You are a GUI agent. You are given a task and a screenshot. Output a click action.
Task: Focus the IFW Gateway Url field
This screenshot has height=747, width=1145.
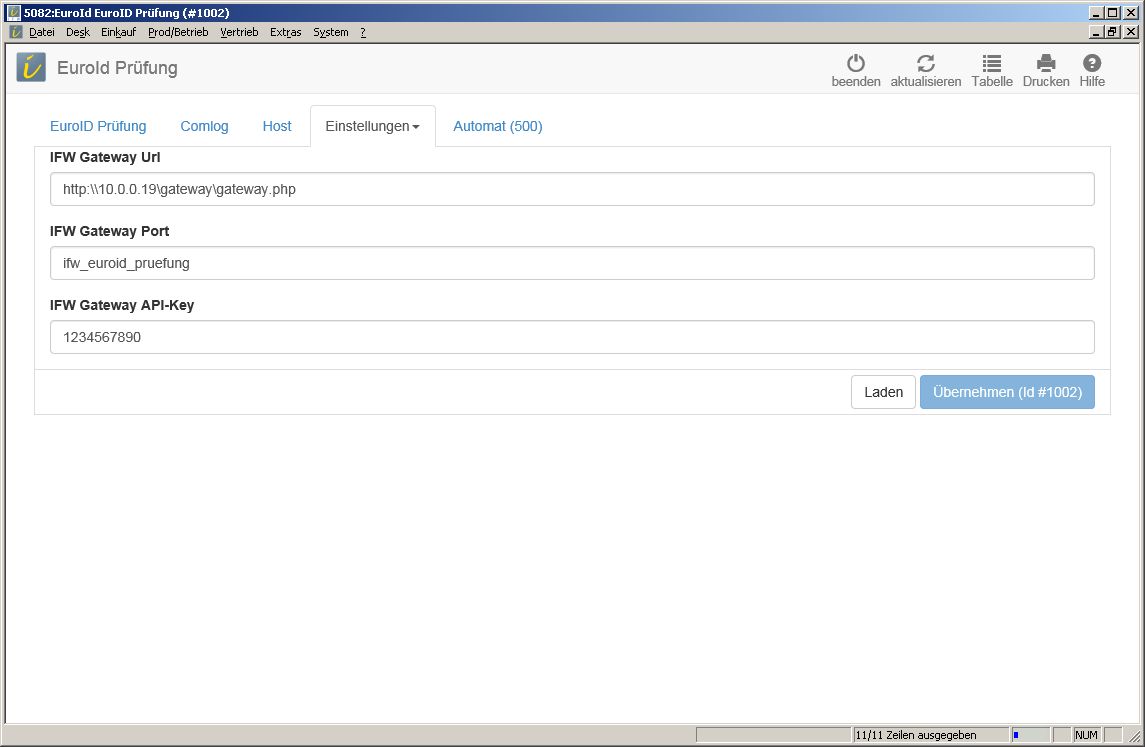click(x=572, y=189)
